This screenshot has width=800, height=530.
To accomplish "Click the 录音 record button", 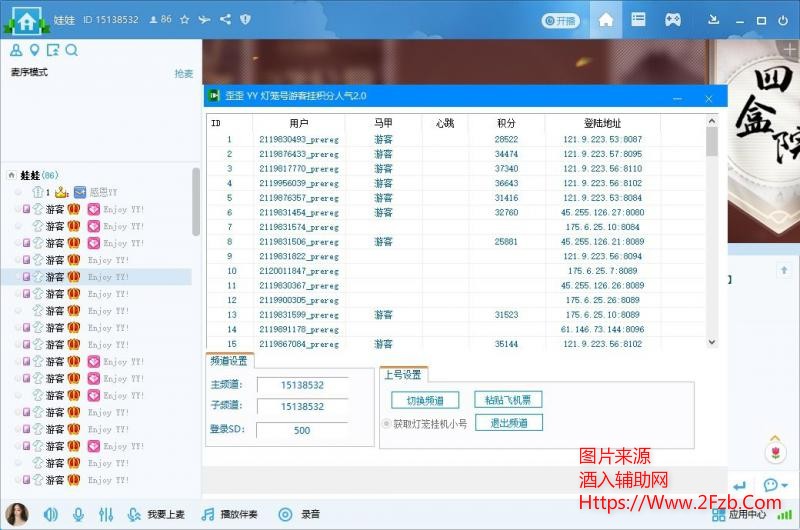I will tap(299, 514).
